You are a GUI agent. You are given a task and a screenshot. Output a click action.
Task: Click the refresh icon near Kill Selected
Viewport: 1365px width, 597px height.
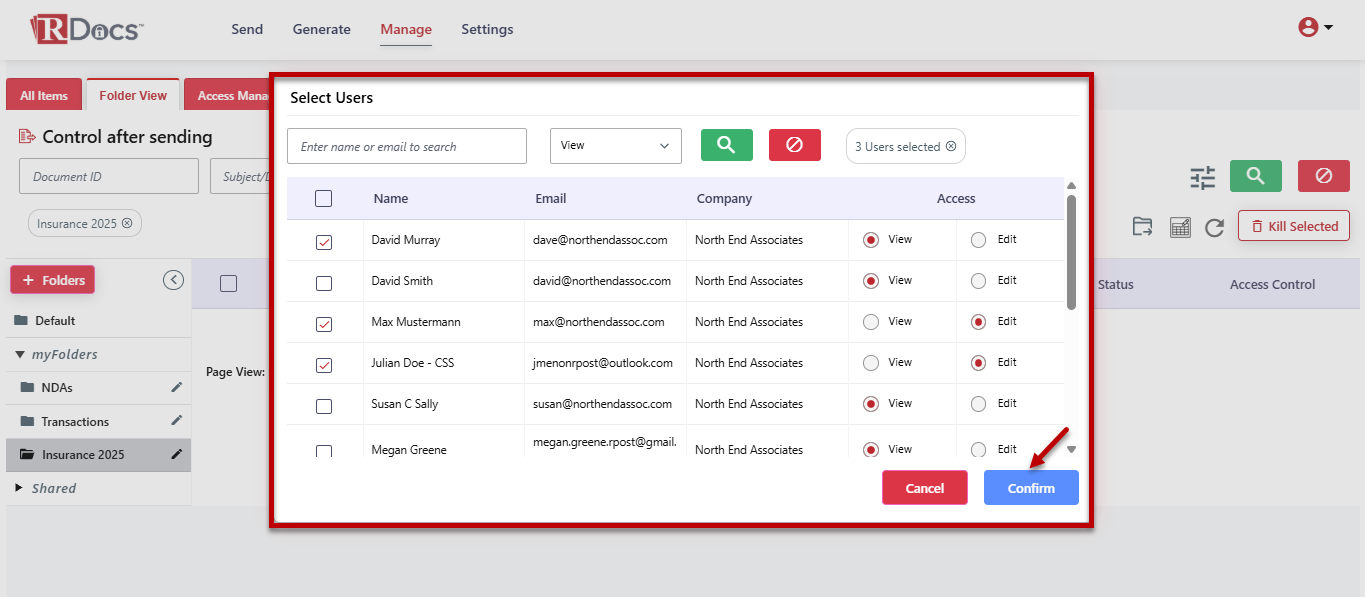(x=1214, y=227)
